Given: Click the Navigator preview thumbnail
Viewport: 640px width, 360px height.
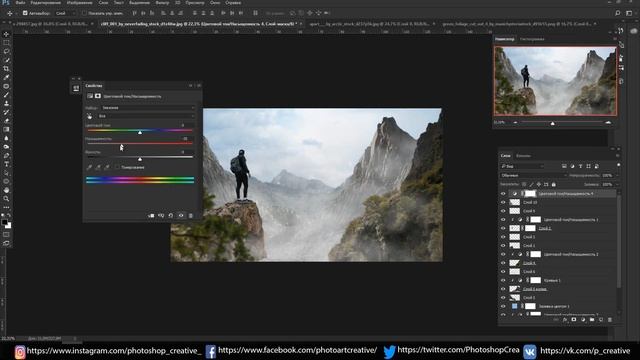Looking at the screenshot, I should tap(555, 81).
